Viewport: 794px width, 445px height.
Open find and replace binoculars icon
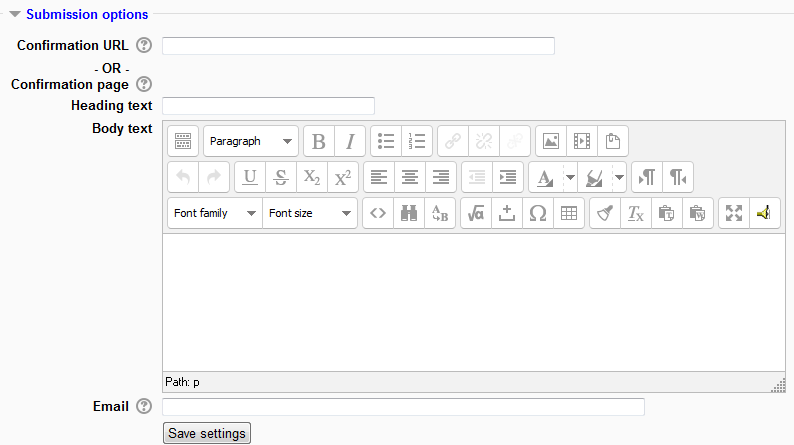pos(409,213)
